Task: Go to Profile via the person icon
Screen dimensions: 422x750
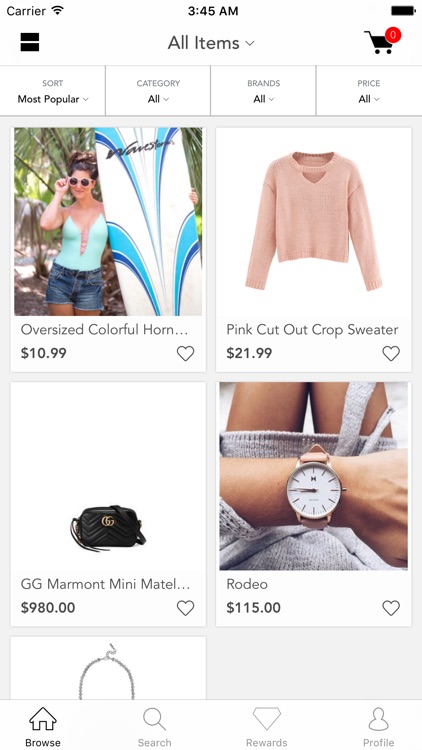Action: coord(378,719)
